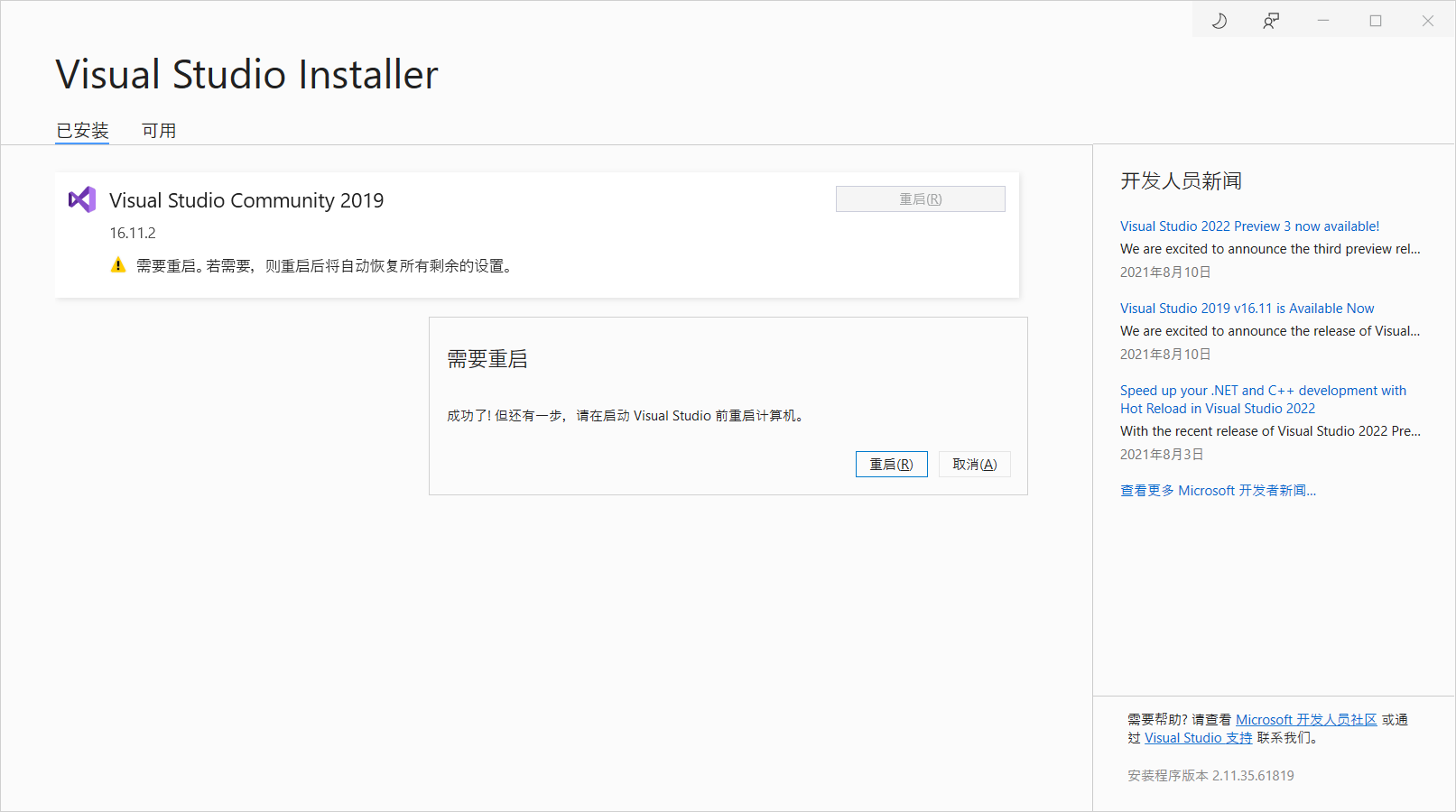Close the Visual Studio Installer window

(1428, 21)
